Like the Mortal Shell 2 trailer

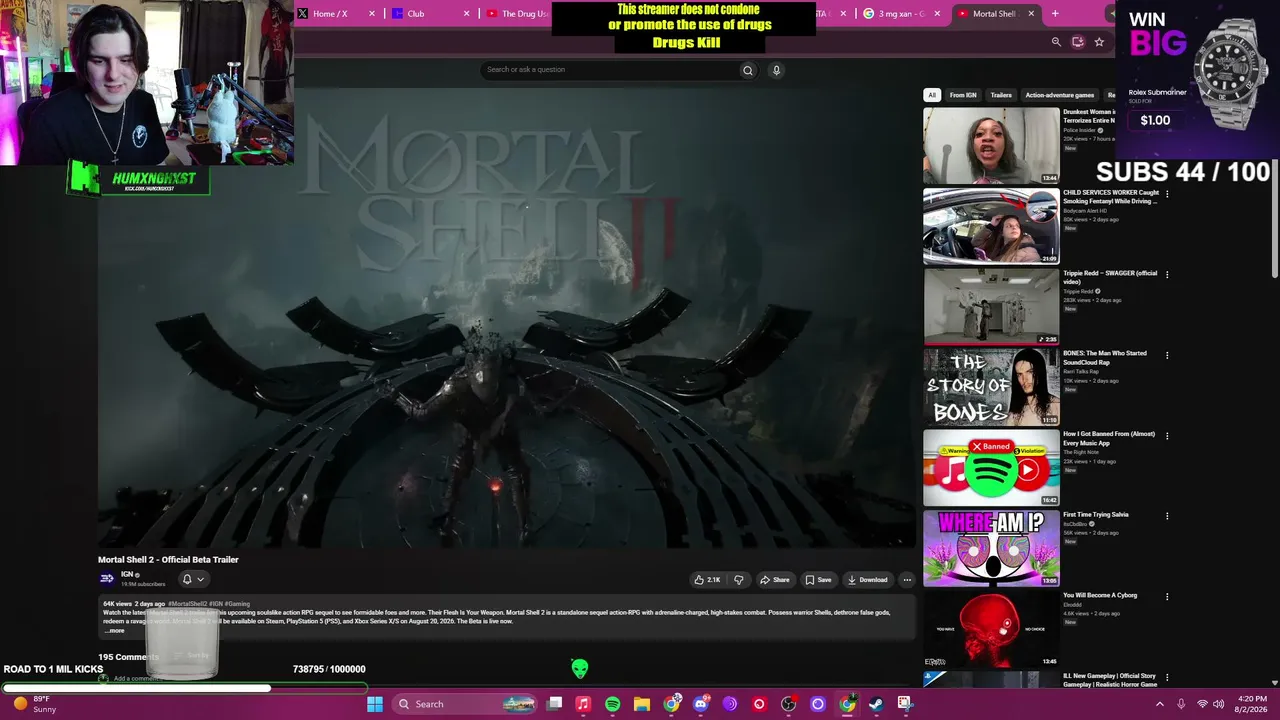click(706, 580)
